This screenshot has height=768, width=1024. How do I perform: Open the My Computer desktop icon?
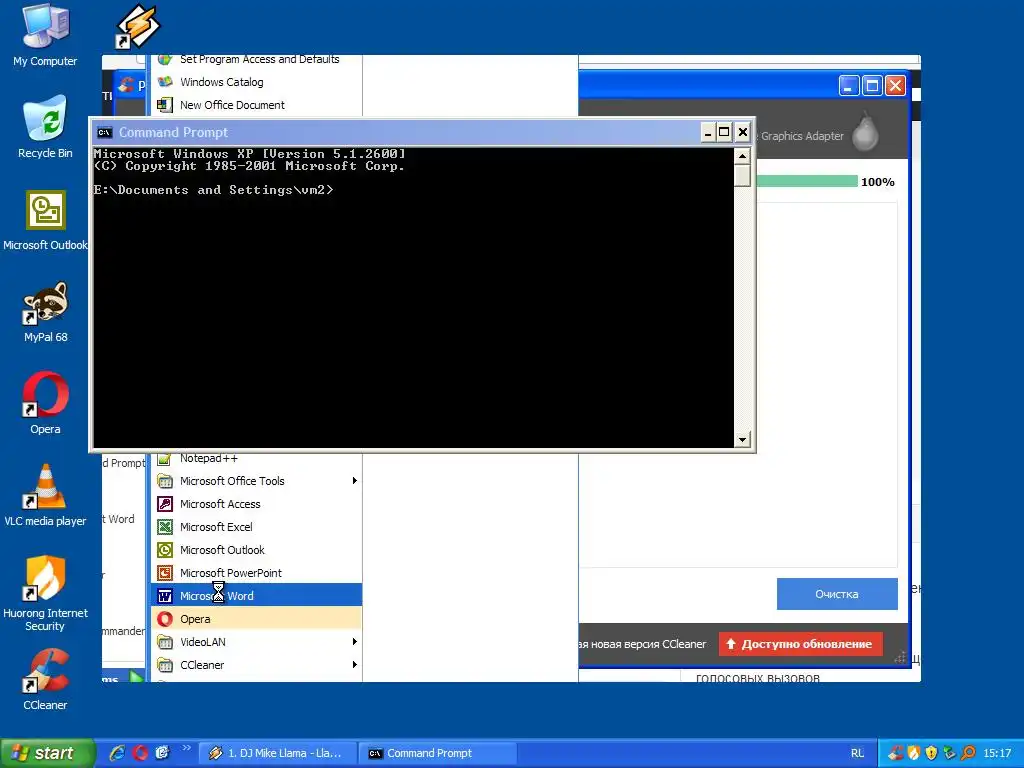pyautogui.click(x=45, y=35)
